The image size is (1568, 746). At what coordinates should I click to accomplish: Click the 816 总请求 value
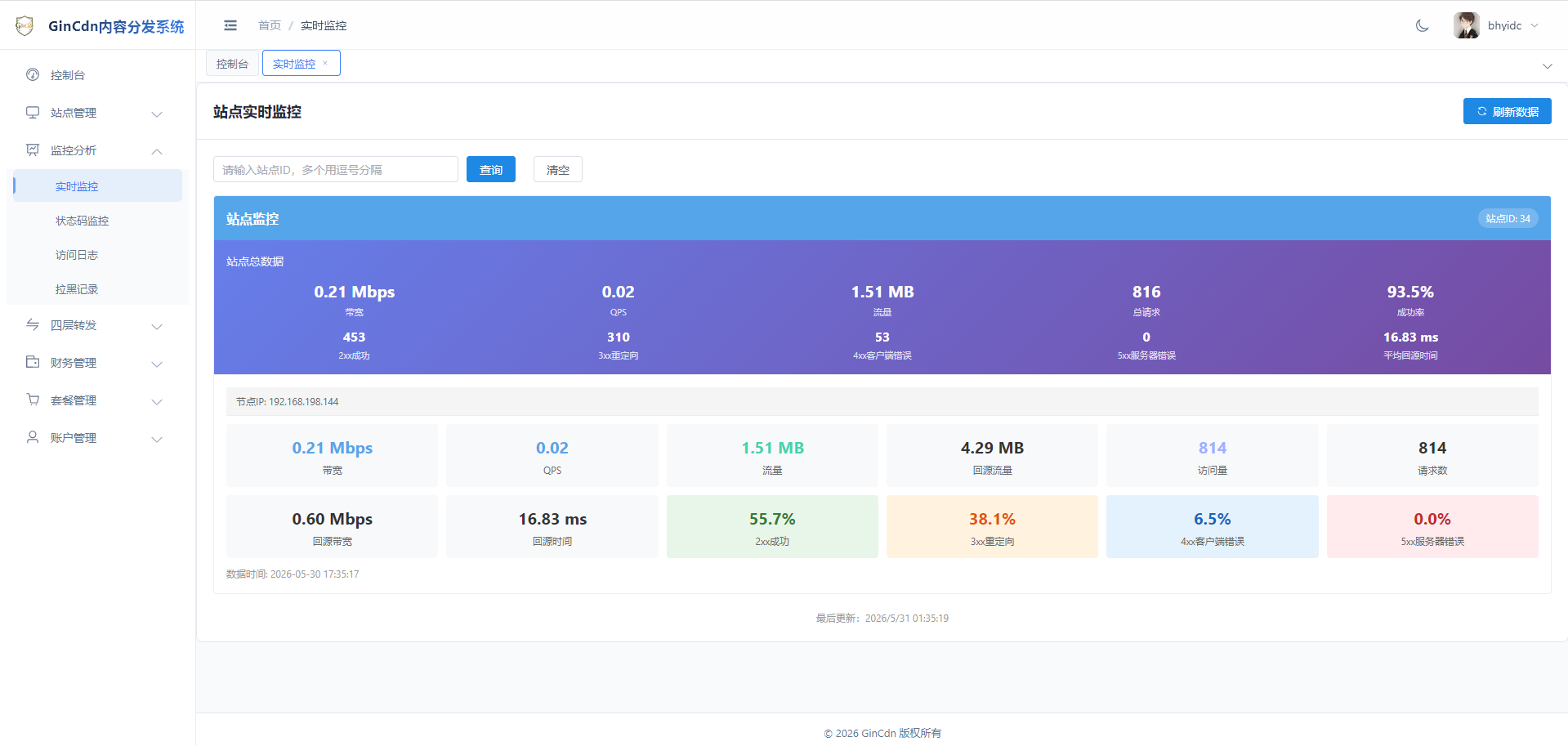coord(1146,292)
